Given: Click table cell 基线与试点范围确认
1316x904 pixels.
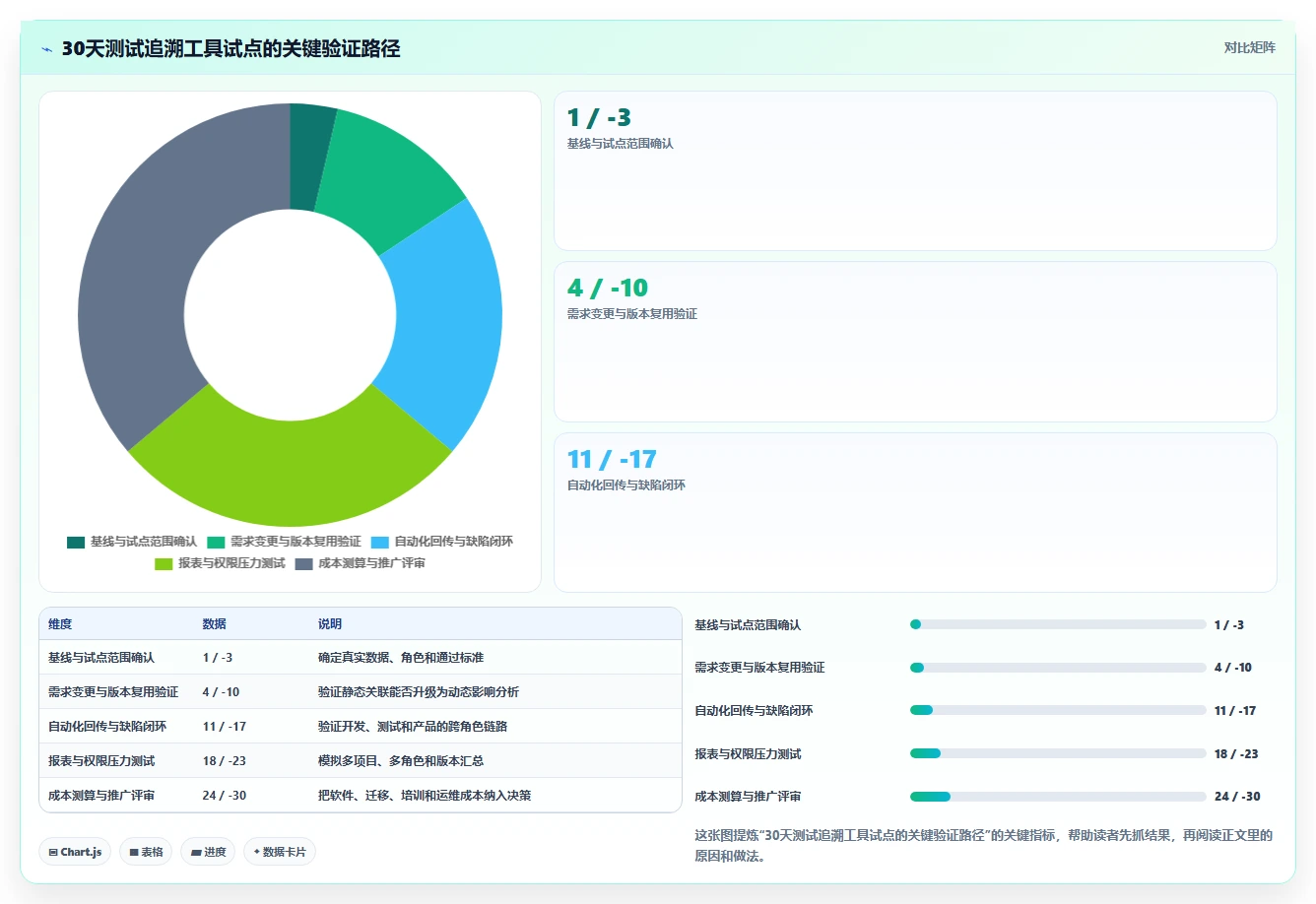Looking at the screenshot, I should pos(101,658).
